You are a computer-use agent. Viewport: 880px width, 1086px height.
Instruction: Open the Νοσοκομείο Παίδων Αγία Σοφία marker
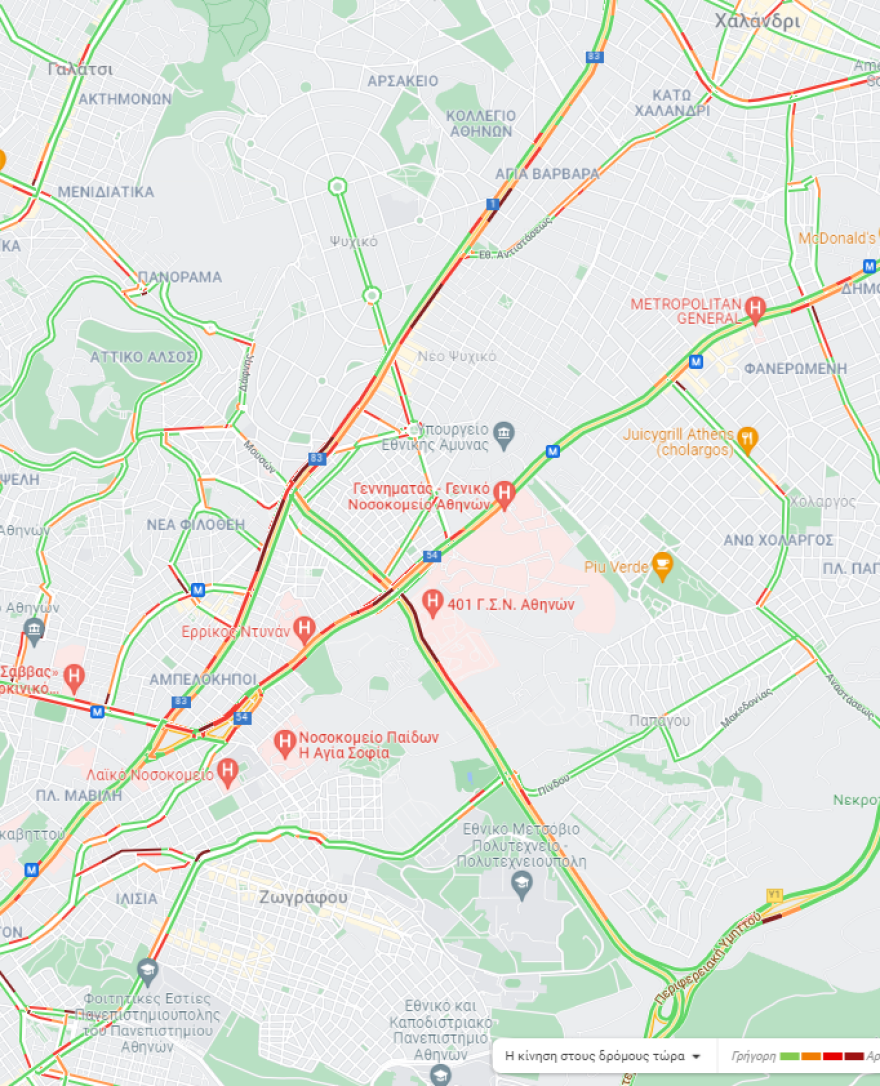tap(284, 744)
